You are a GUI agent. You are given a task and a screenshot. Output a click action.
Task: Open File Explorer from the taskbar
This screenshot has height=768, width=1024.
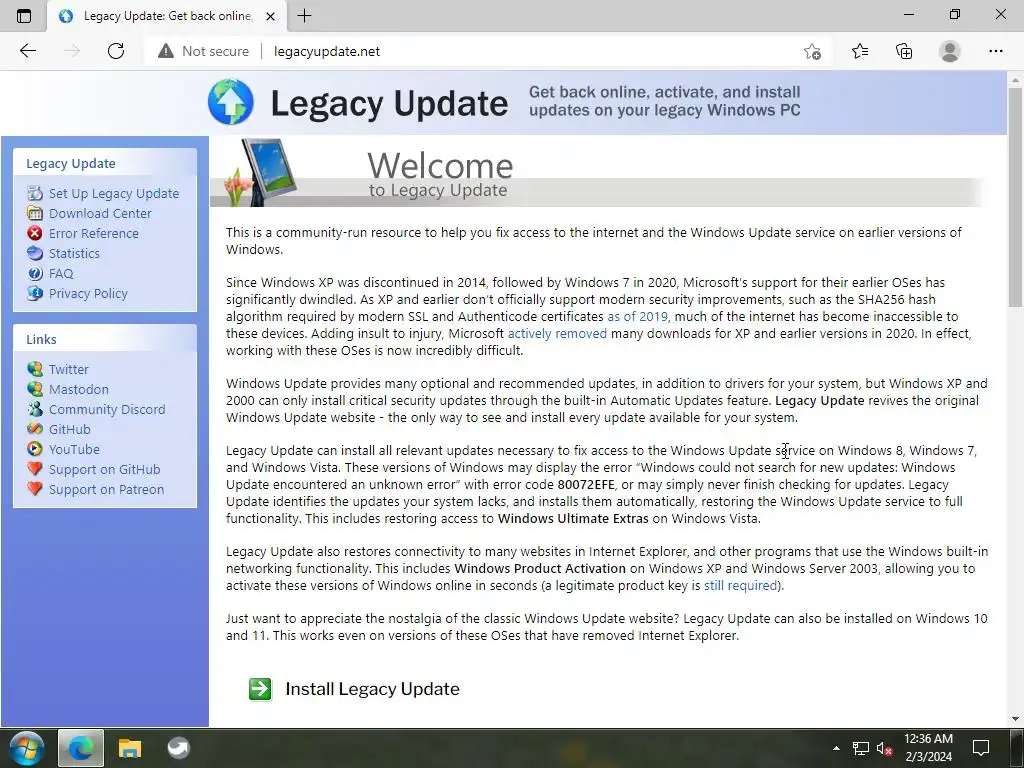click(129, 748)
